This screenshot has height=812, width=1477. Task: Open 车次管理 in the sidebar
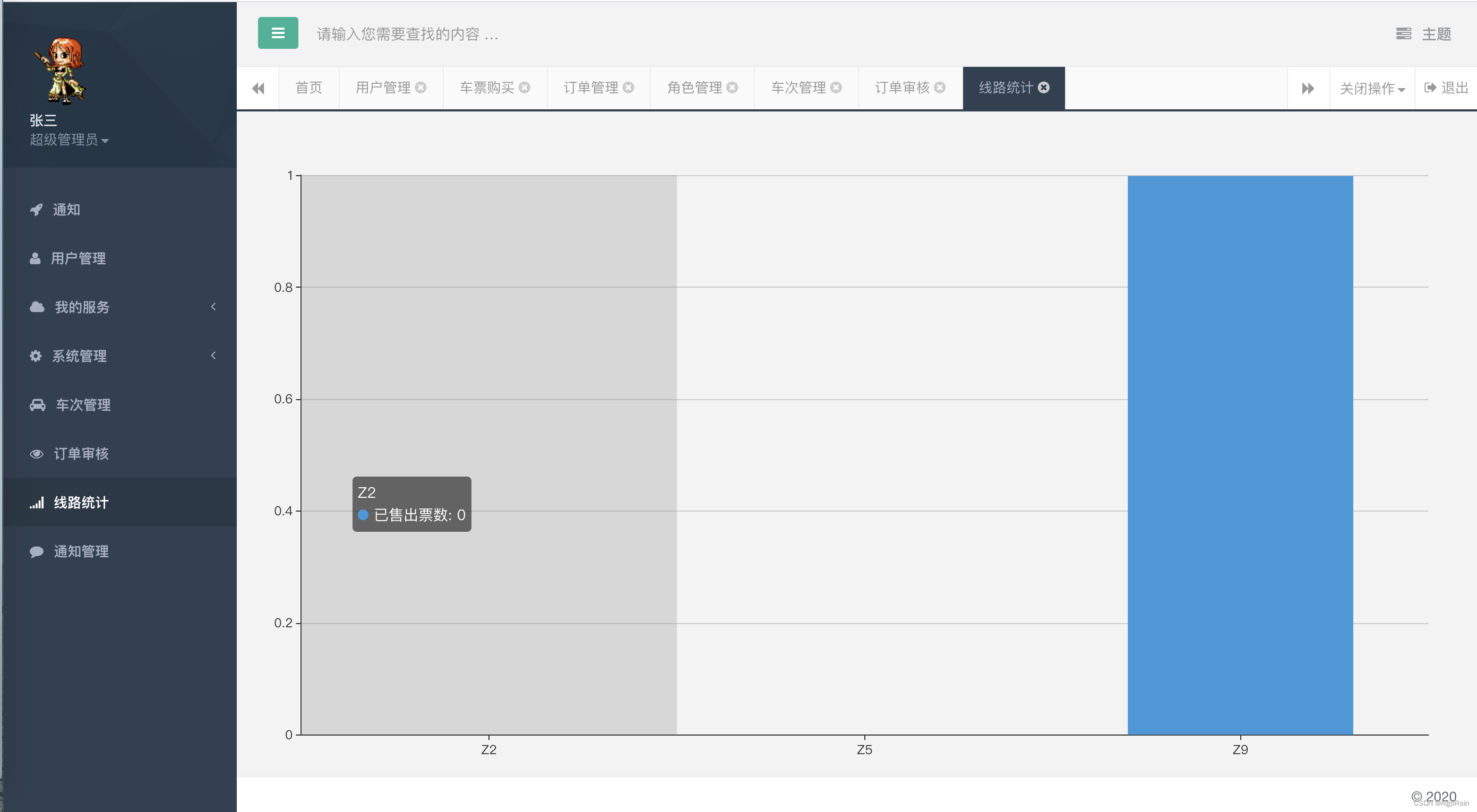83,405
